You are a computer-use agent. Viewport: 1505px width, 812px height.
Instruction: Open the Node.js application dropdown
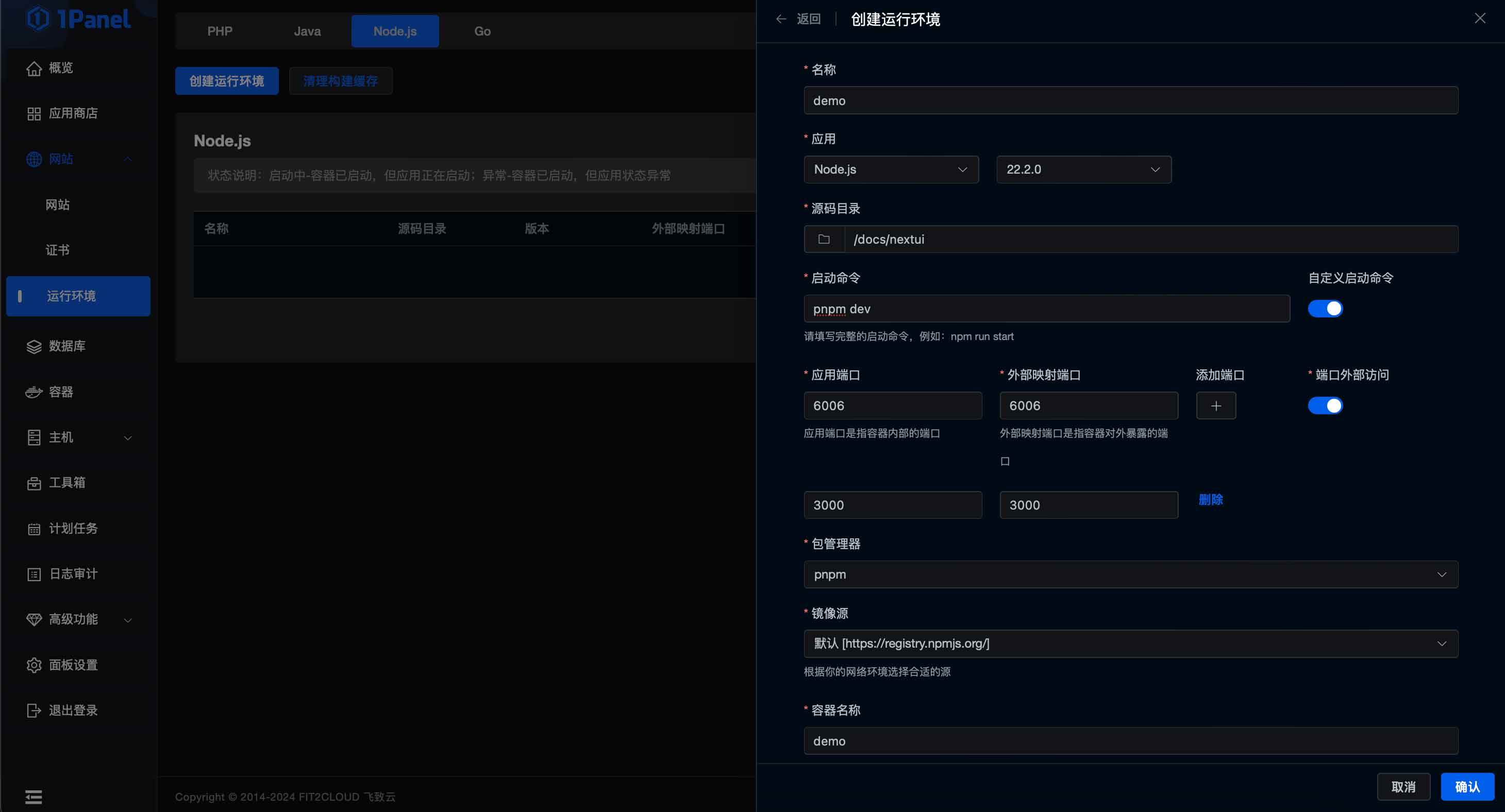(891, 170)
